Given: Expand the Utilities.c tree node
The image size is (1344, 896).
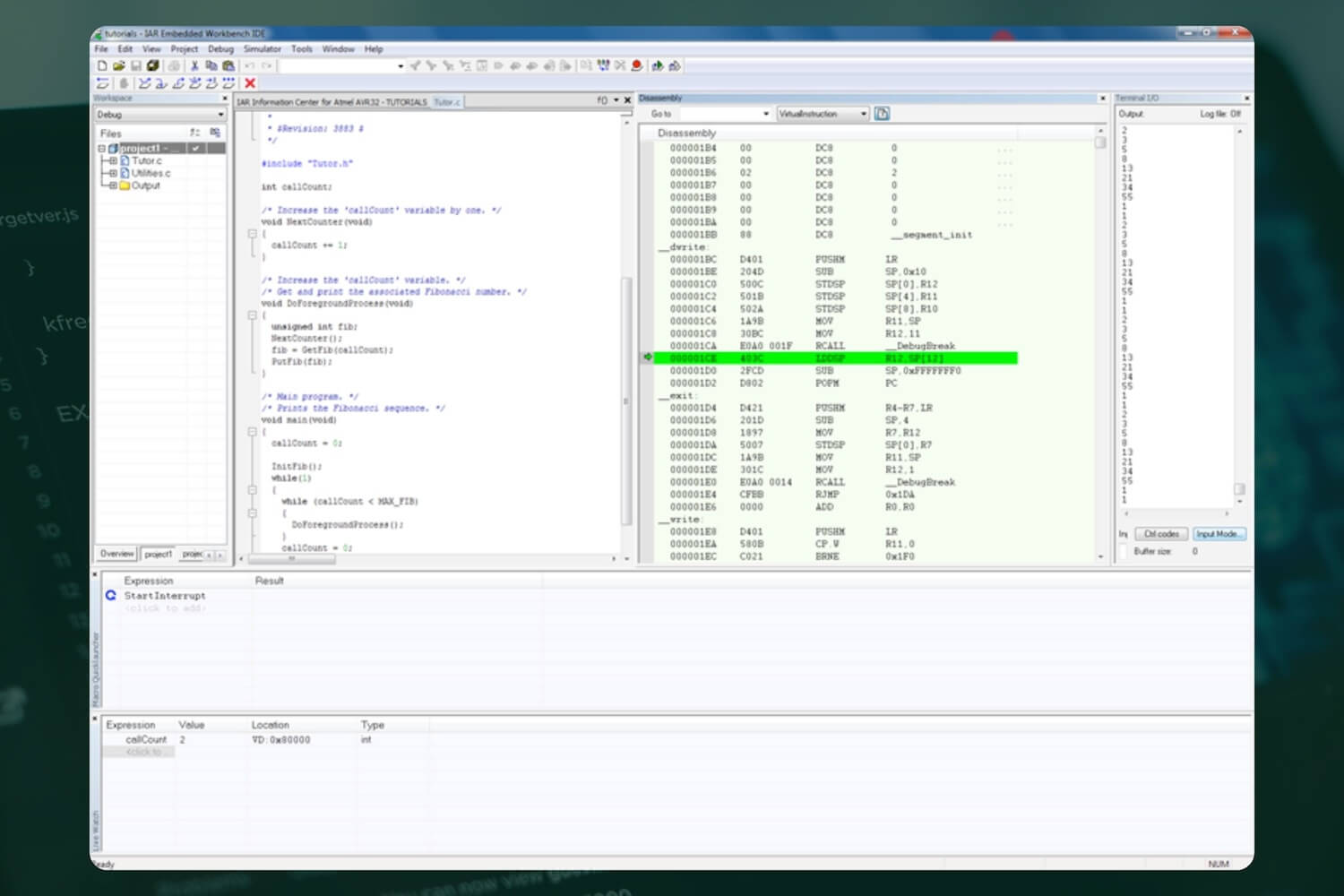Looking at the screenshot, I should tap(113, 173).
